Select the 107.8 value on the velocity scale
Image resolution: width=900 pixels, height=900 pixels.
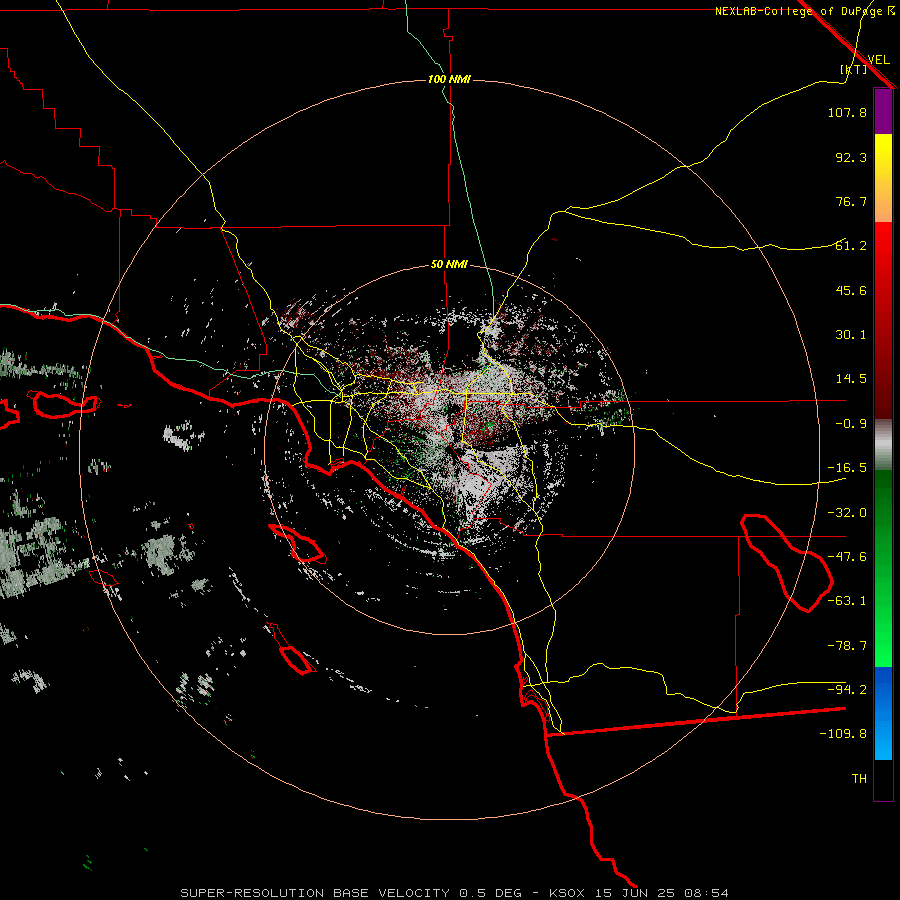[847, 112]
